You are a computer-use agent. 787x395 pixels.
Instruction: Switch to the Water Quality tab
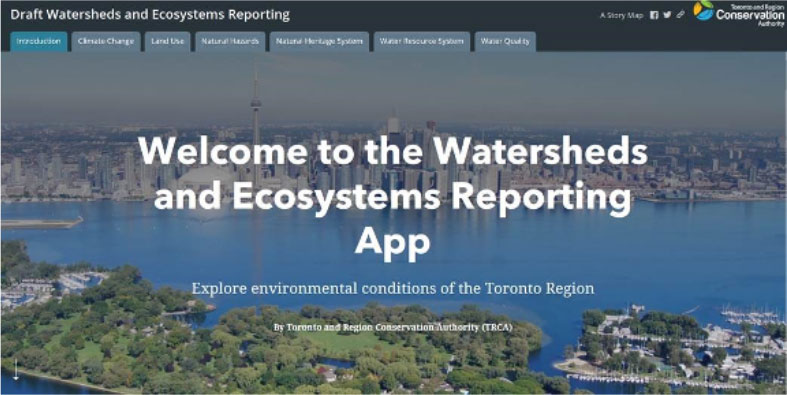[505, 42]
